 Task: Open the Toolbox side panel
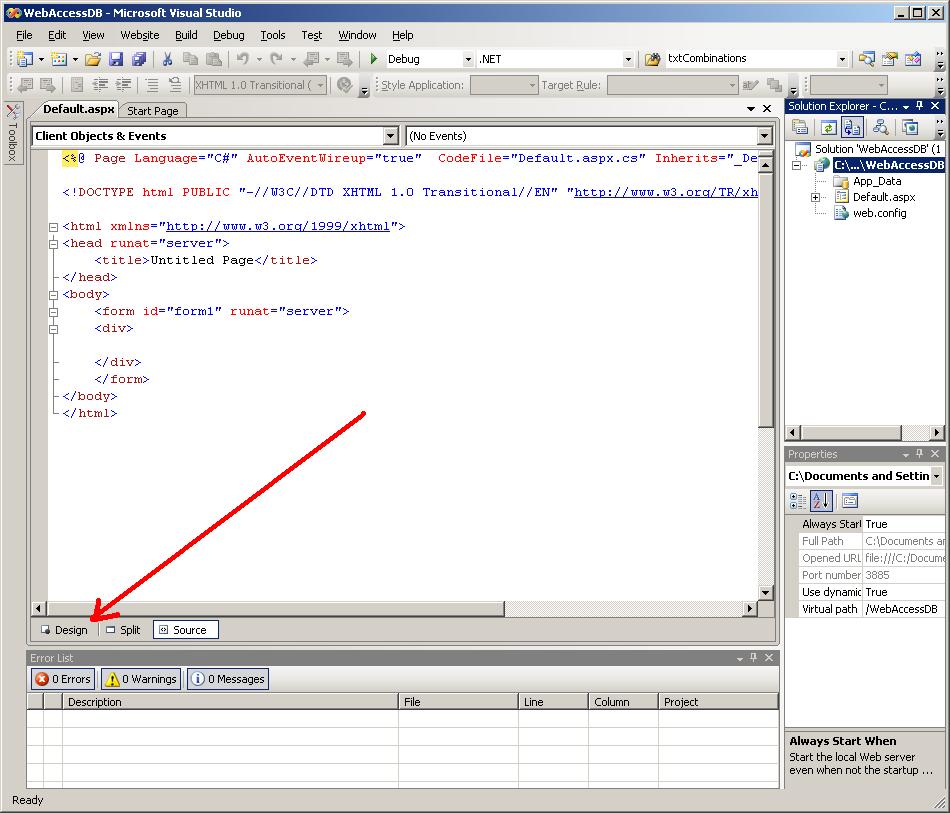click(x=12, y=132)
